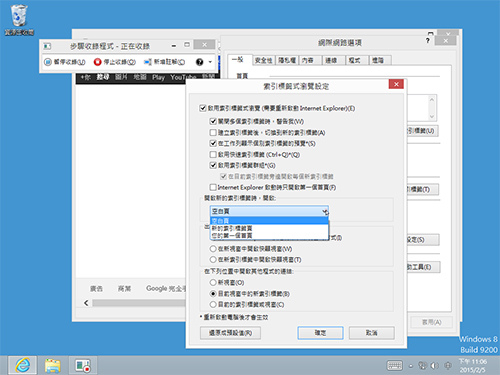This screenshot has height=375, width=500.
Task: Click the Play link in Google bar
Action: tap(158, 77)
